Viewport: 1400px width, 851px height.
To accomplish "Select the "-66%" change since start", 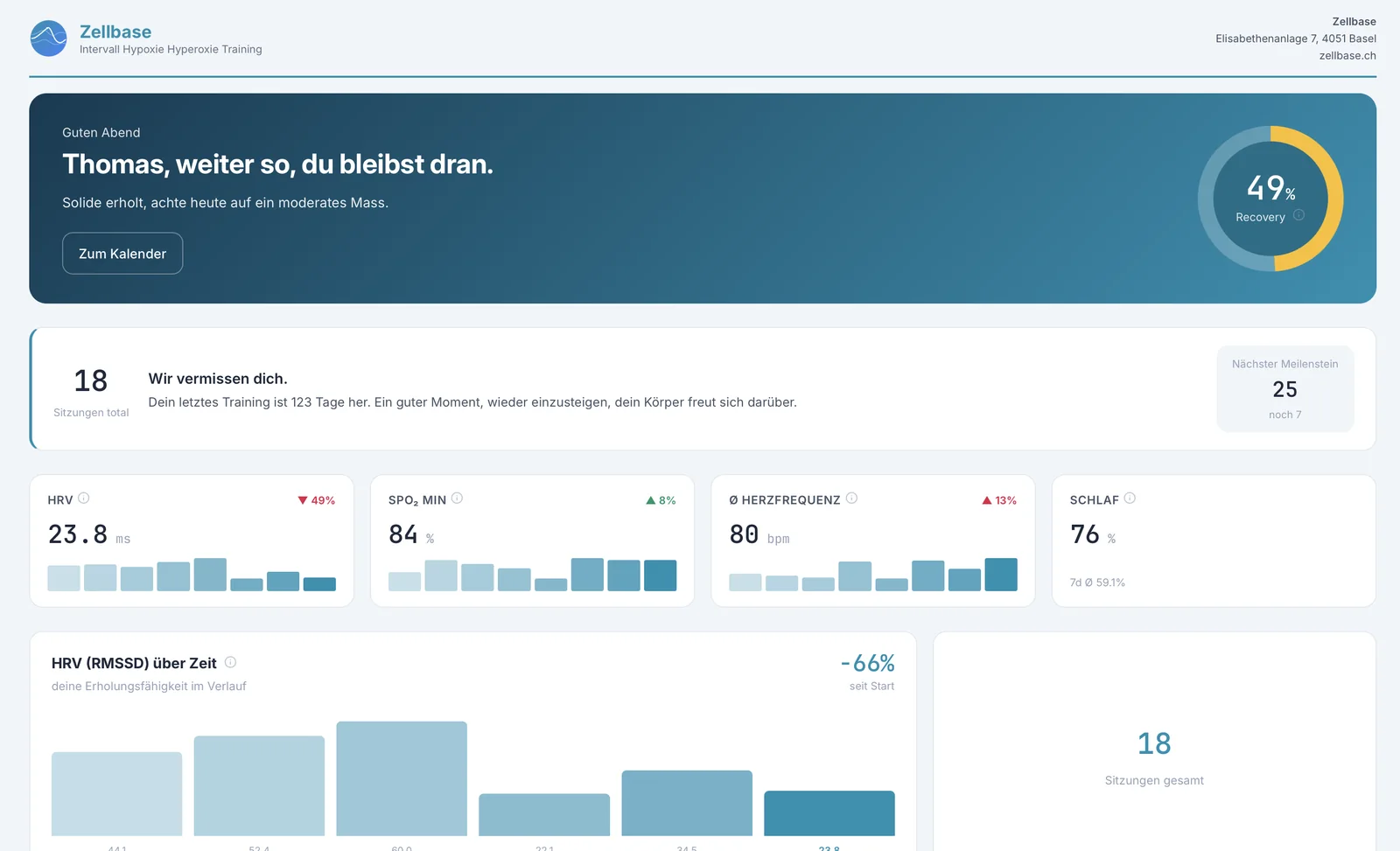I will tap(867, 663).
